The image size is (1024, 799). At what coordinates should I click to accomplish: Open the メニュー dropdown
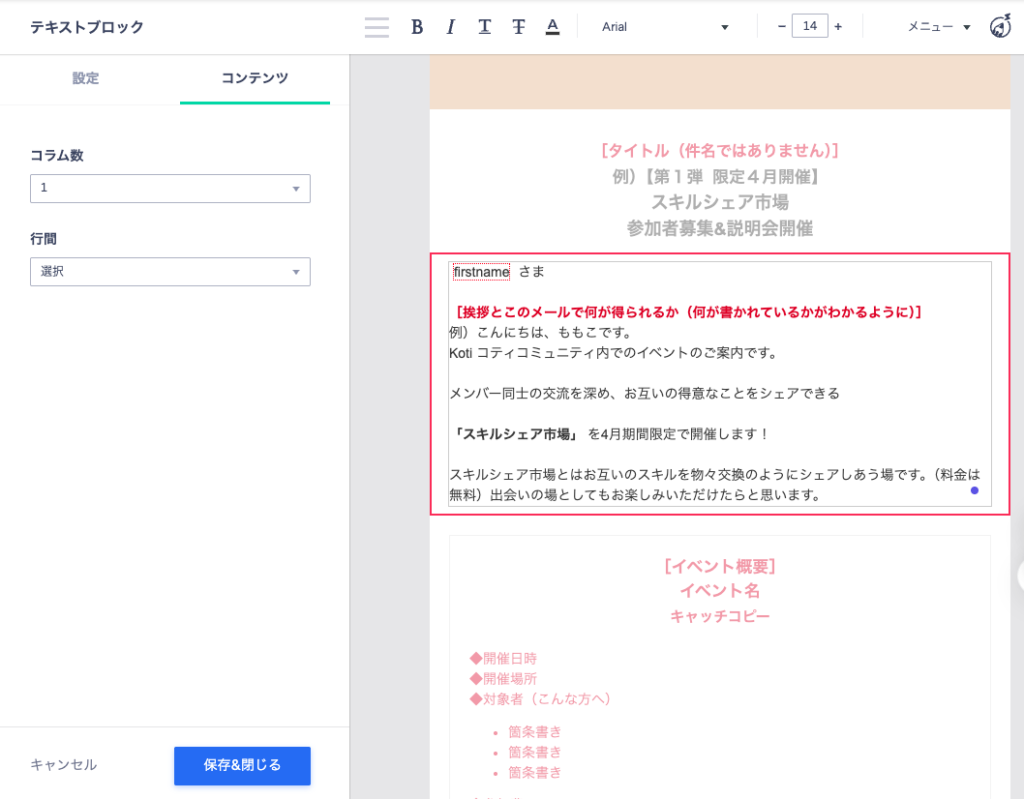click(938, 27)
